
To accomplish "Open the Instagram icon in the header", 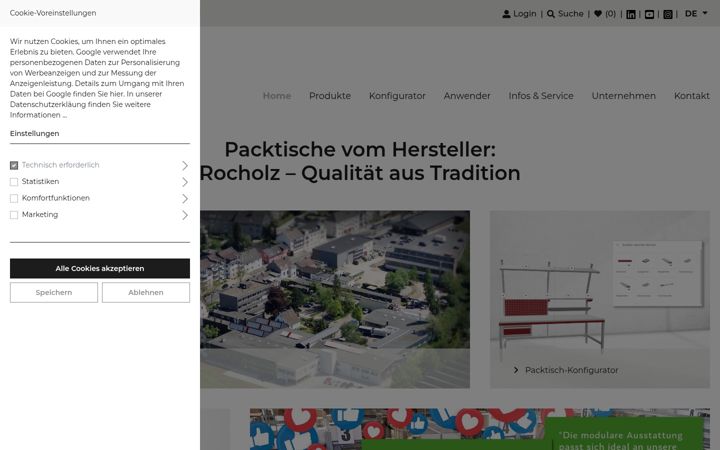I will (668, 14).
